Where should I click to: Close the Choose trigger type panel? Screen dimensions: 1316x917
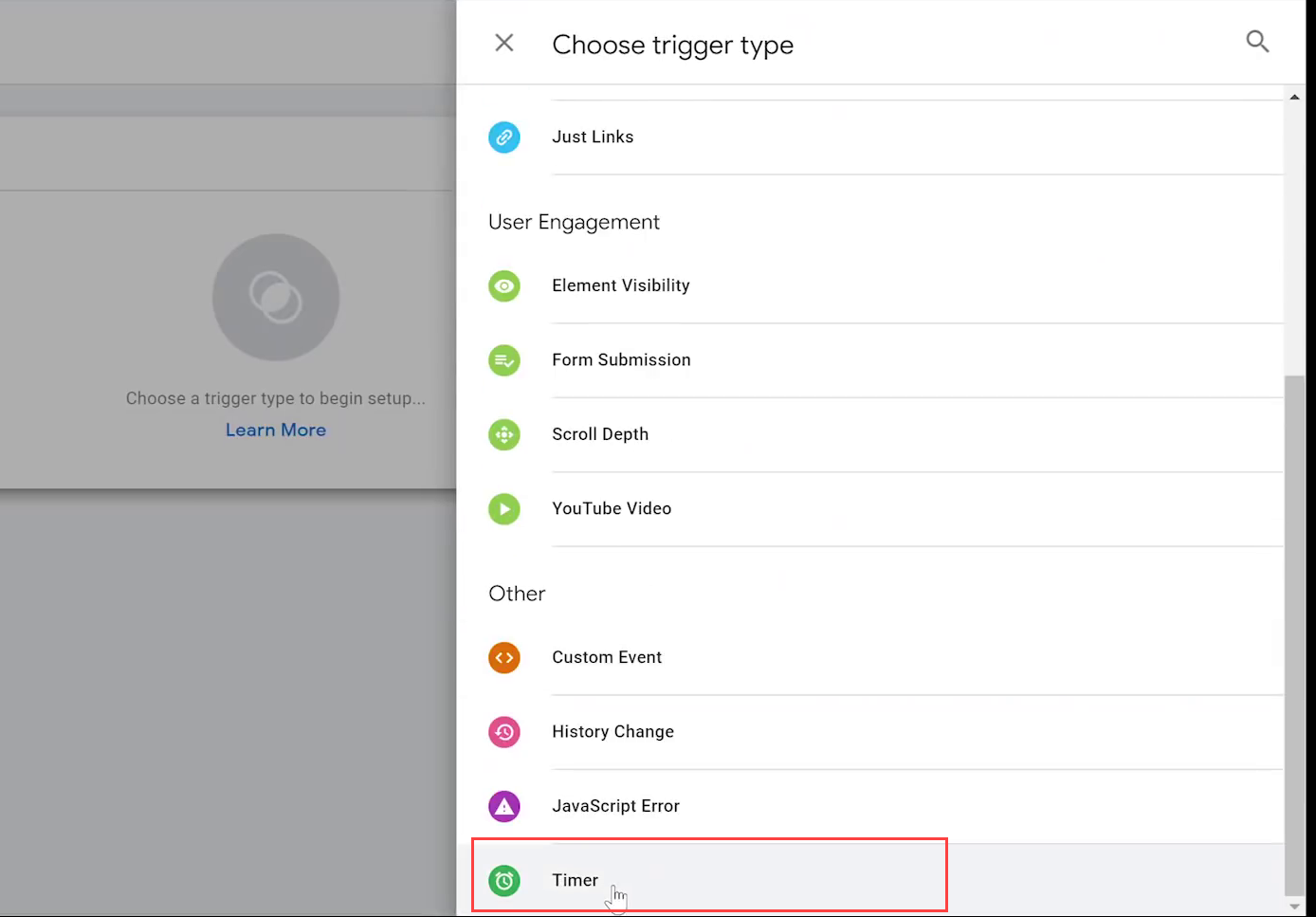point(504,43)
